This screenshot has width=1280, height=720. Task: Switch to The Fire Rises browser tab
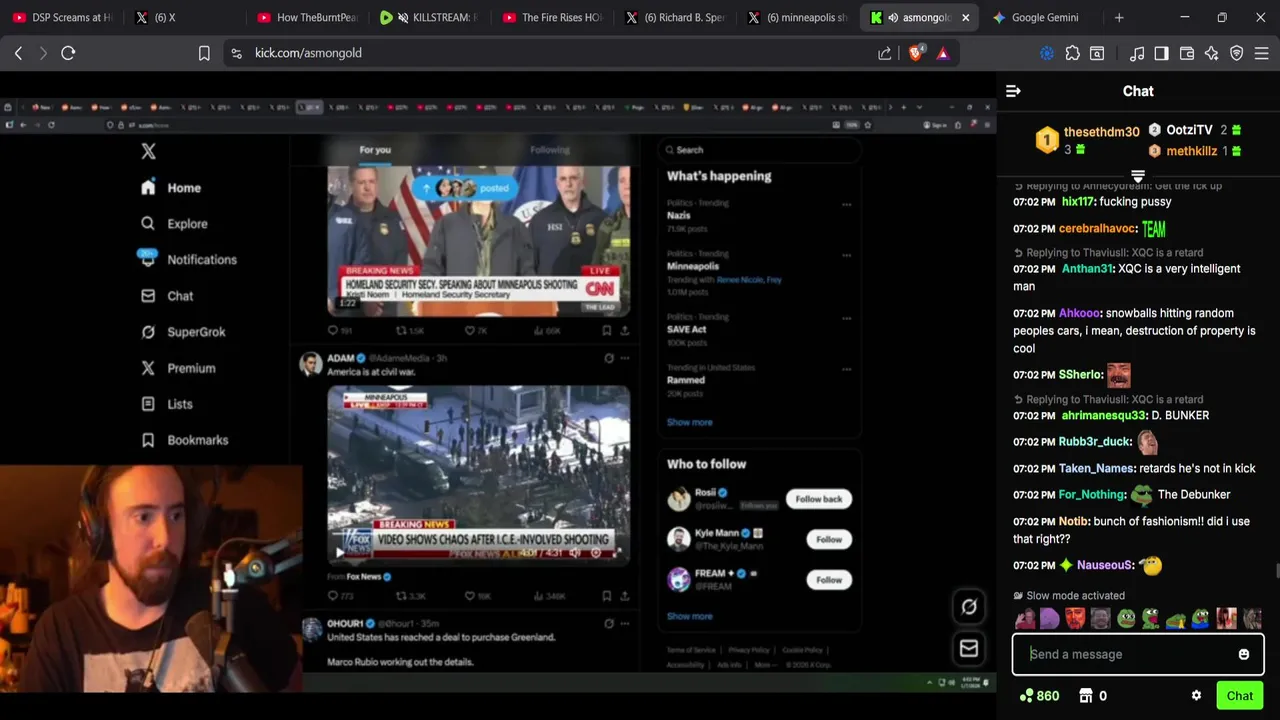(x=550, y=17)
